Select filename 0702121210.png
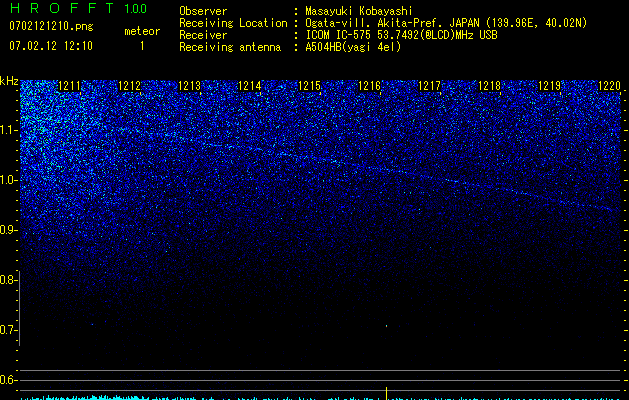Screen dimensions: 629x400 tap(51, 26)
